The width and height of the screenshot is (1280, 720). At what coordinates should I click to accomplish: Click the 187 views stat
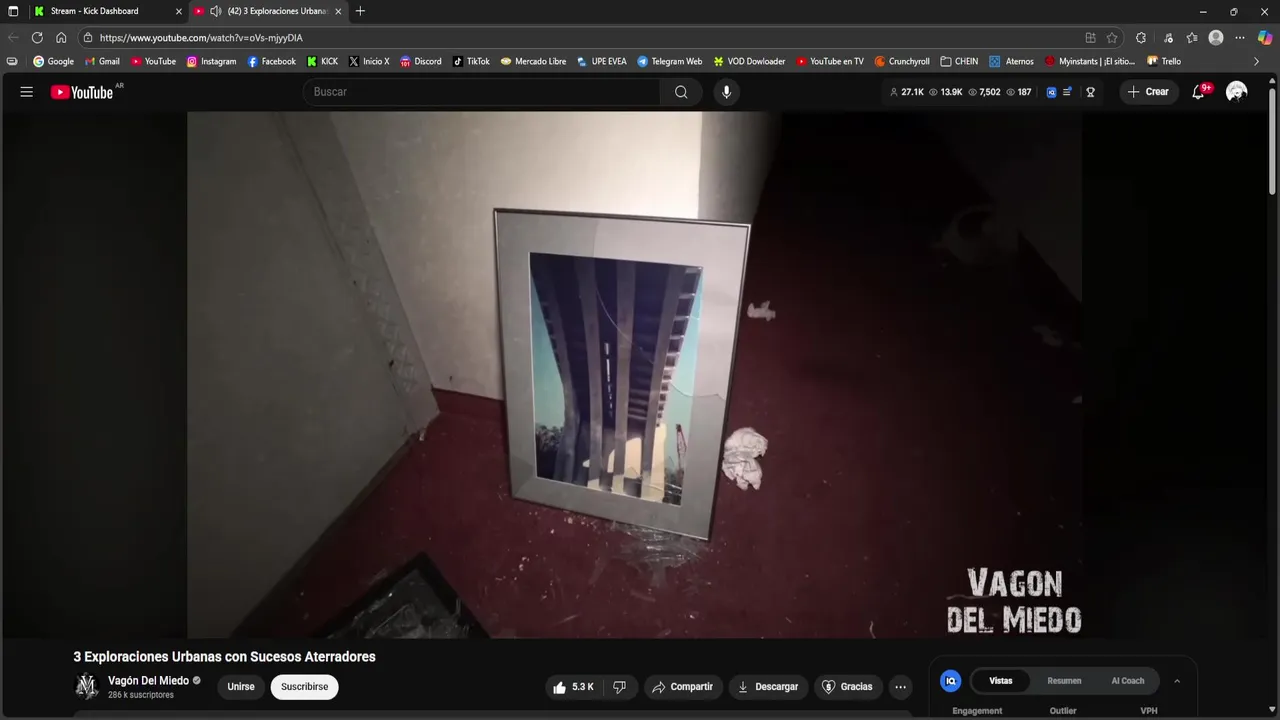point(1018,92)
